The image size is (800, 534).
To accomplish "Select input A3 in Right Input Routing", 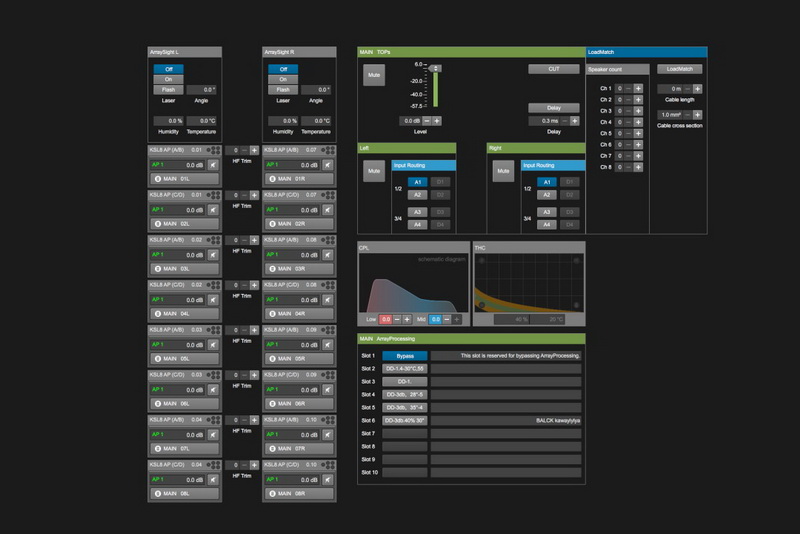I will [546, 212].
